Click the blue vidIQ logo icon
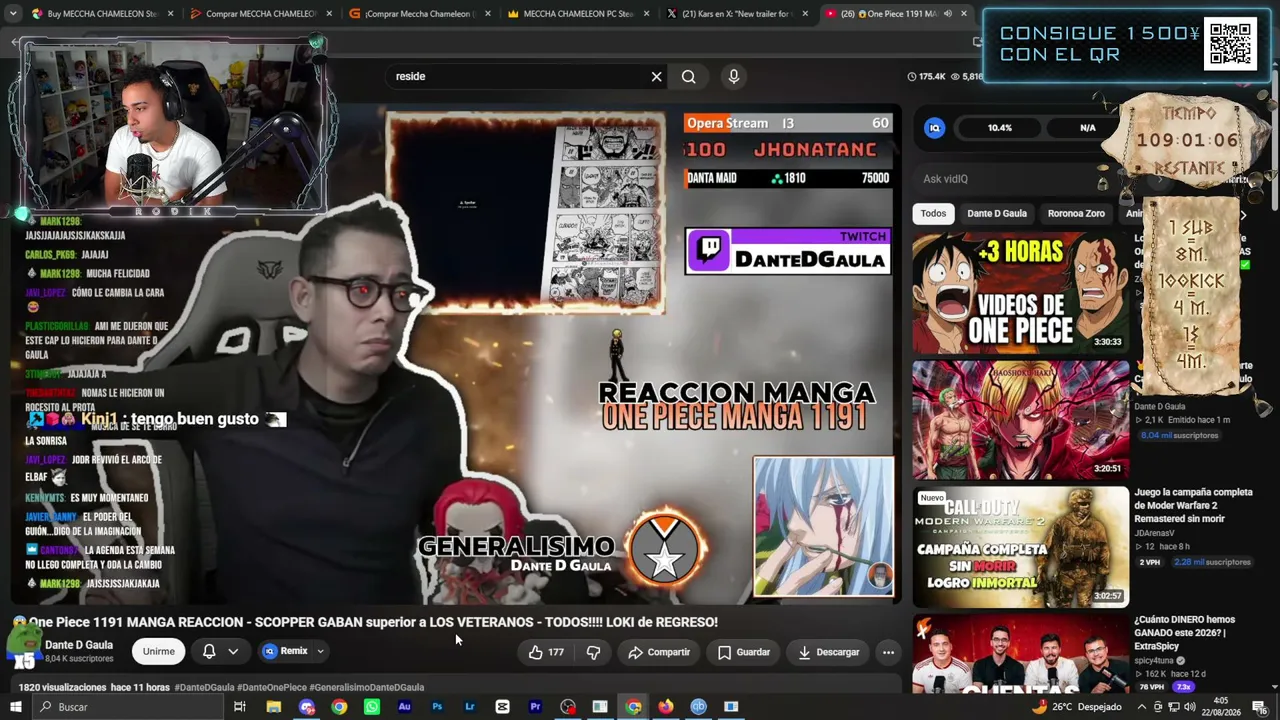The width and height of the screenshot is (1280, 720). point(934,128)
